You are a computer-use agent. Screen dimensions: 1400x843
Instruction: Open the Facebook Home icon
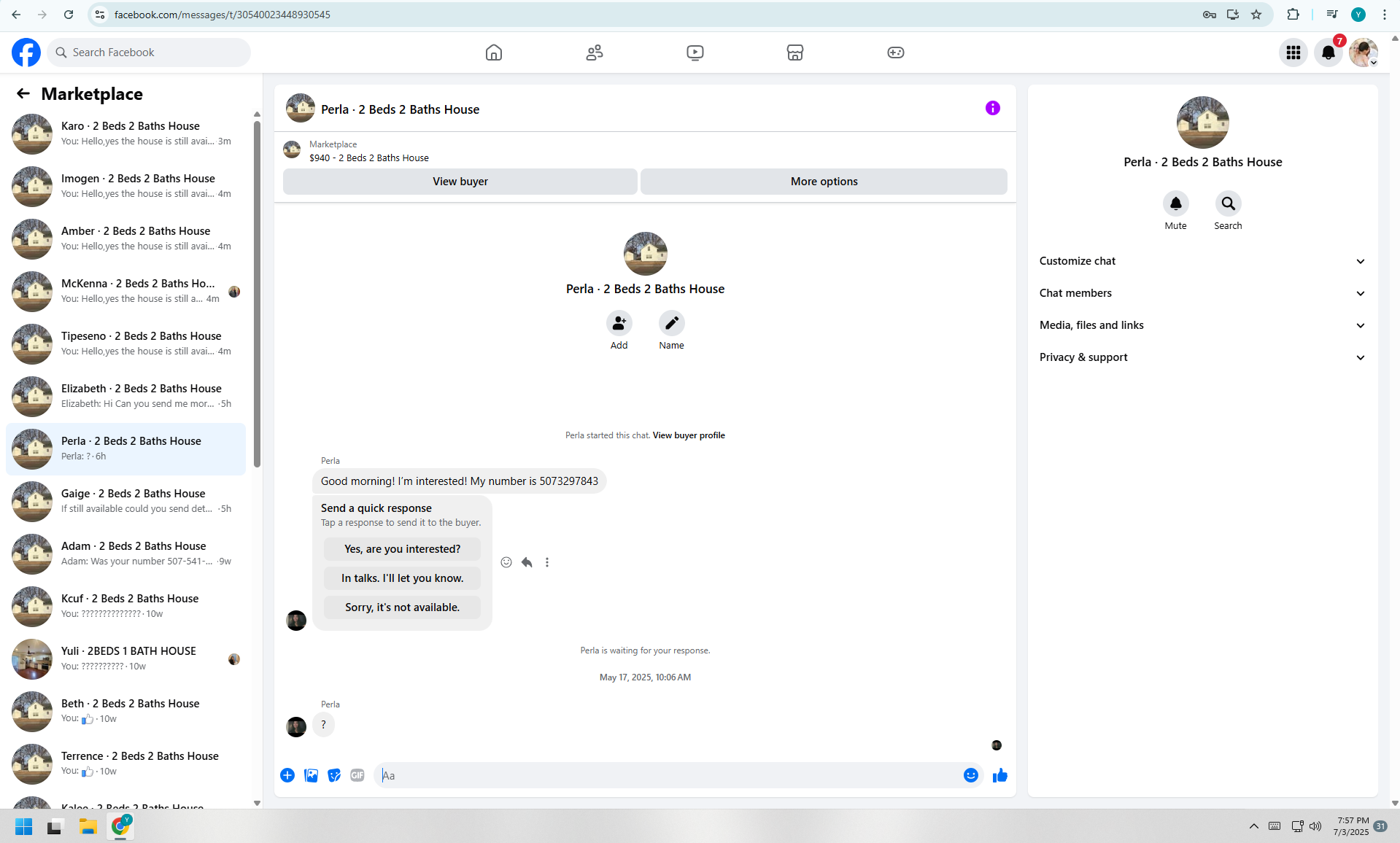point(494,53)
